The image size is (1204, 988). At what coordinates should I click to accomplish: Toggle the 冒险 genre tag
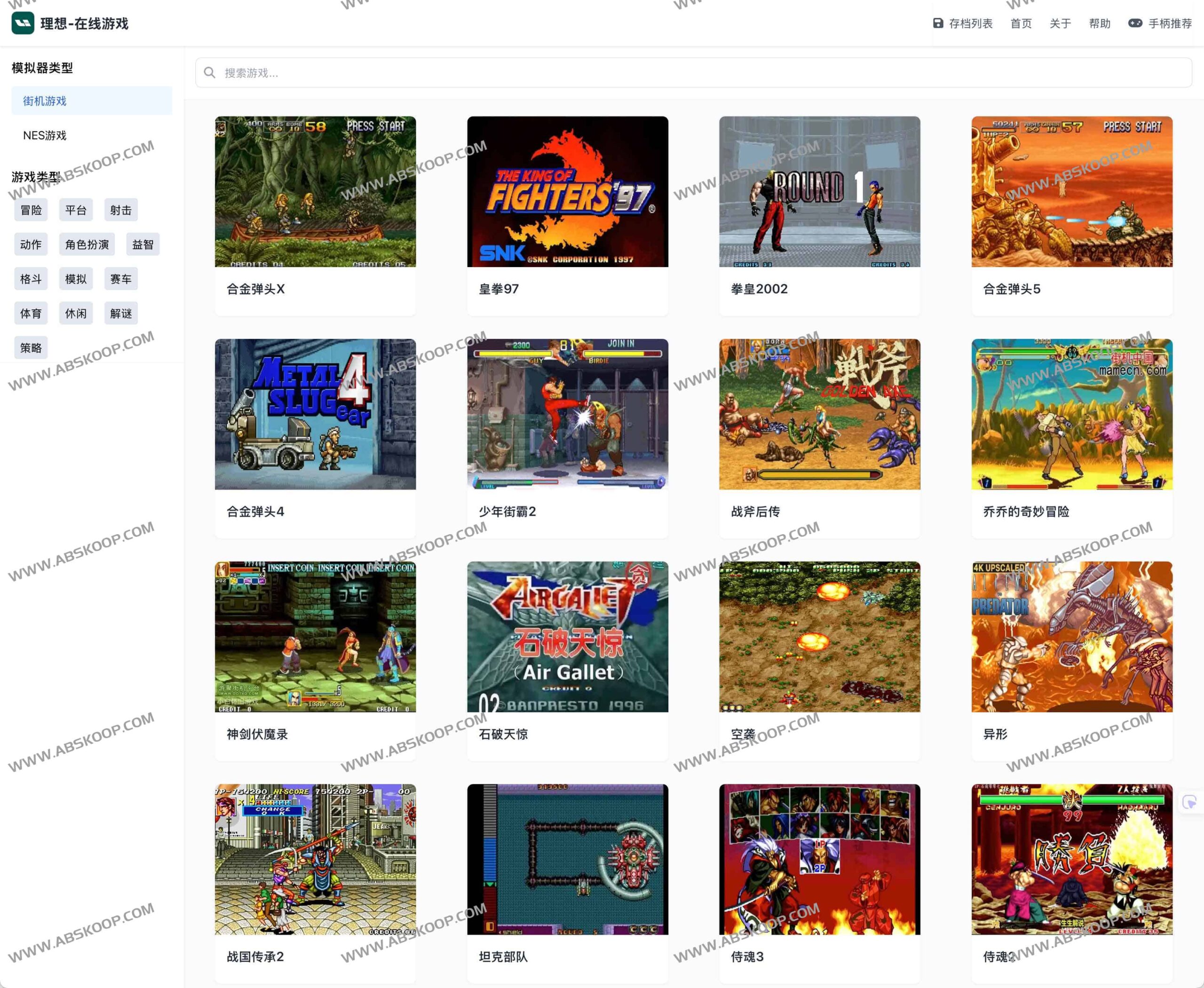[31, 210]
